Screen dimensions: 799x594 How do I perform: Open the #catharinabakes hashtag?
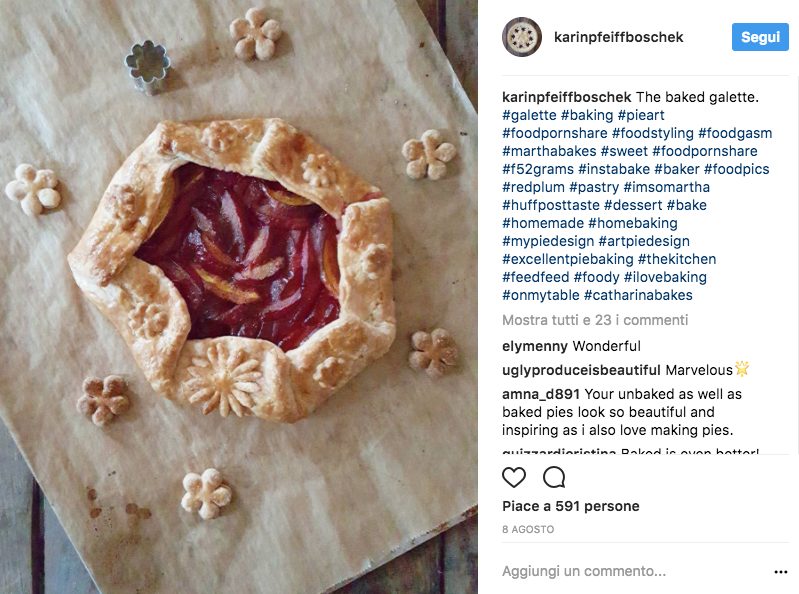point(638,295)
